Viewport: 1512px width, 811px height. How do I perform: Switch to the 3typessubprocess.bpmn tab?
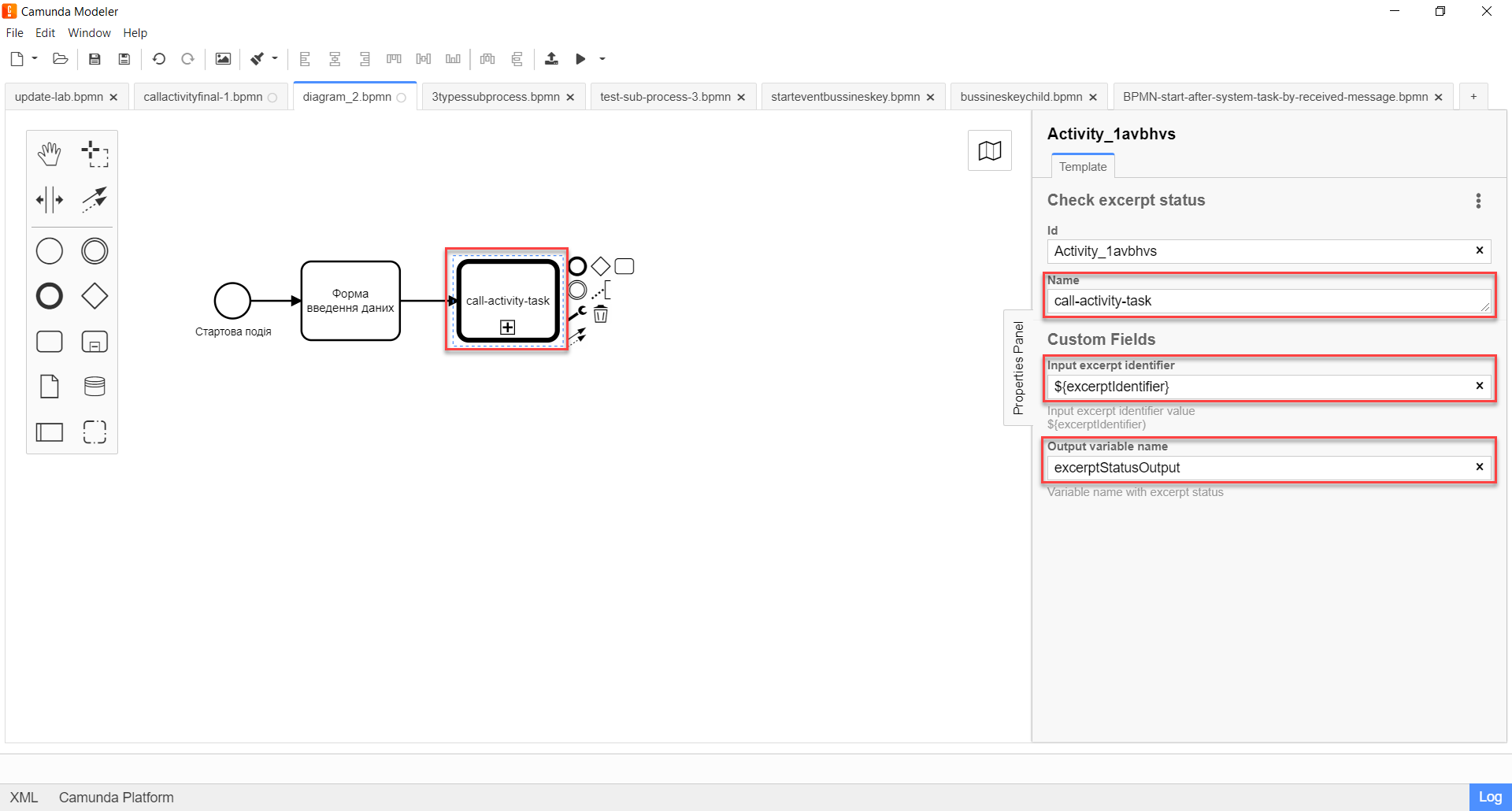click(495, 97)
